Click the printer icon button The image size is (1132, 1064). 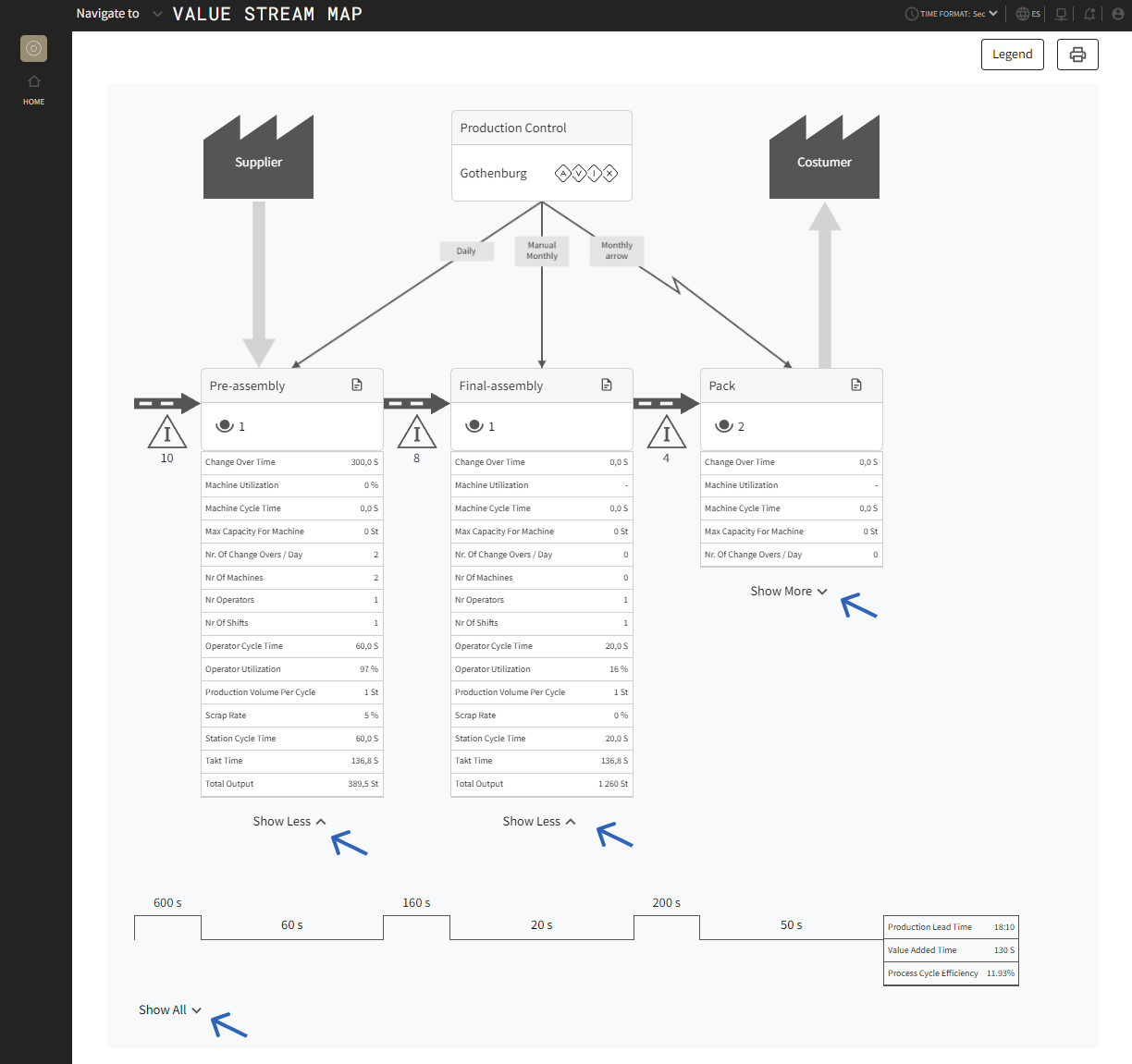[x=1077, y=54]
